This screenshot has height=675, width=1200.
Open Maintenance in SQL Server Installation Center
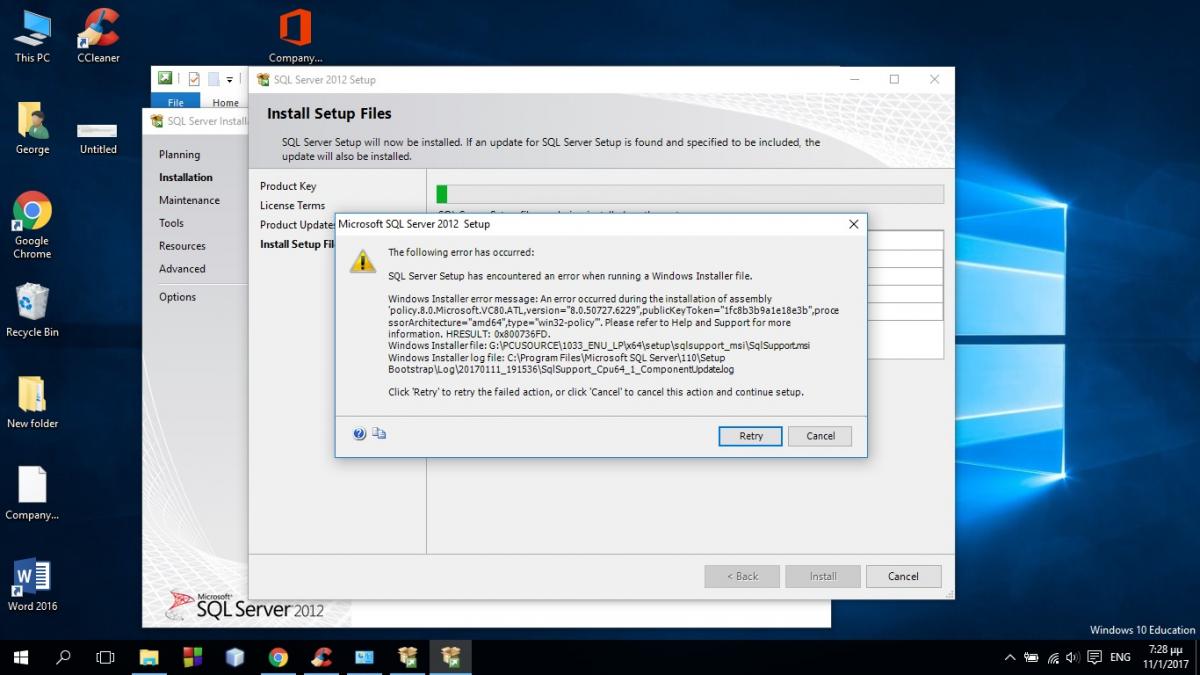point(189,200)
